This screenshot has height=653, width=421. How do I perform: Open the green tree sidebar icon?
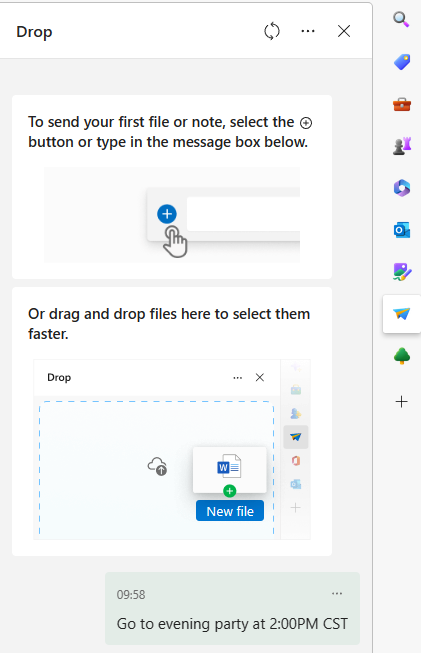[402, 356]
